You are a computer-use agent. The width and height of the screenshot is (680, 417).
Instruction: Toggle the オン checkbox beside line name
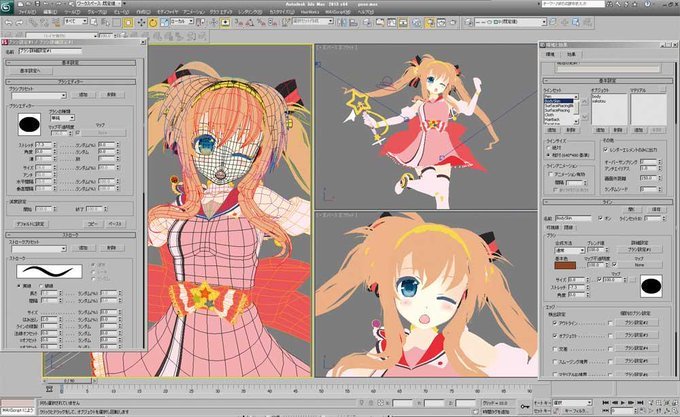click(x=600, y=218)
